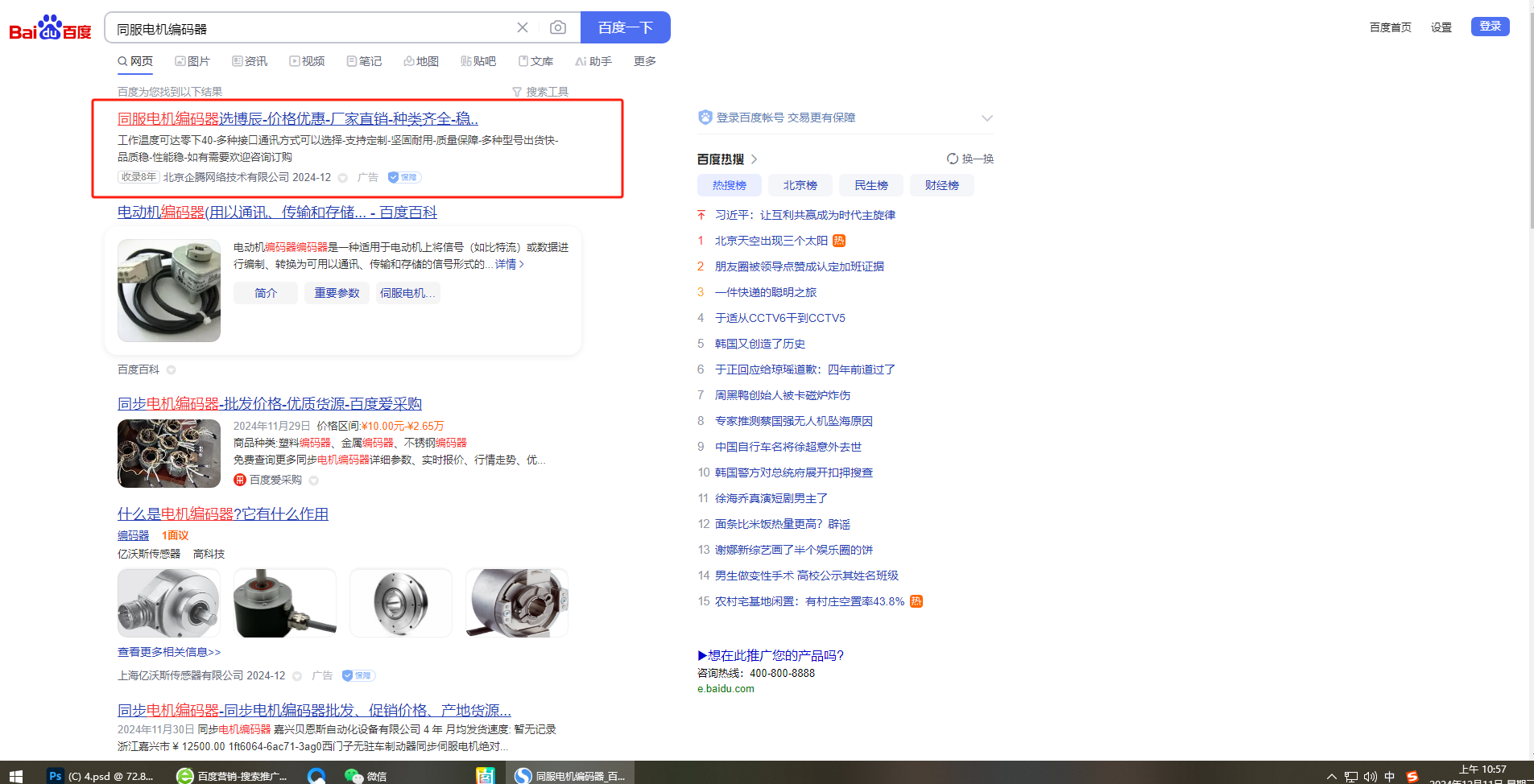The height and width of the screenshot is (784, 1534).
Task: Clear the search box with X icon
Action: (523, 27)
